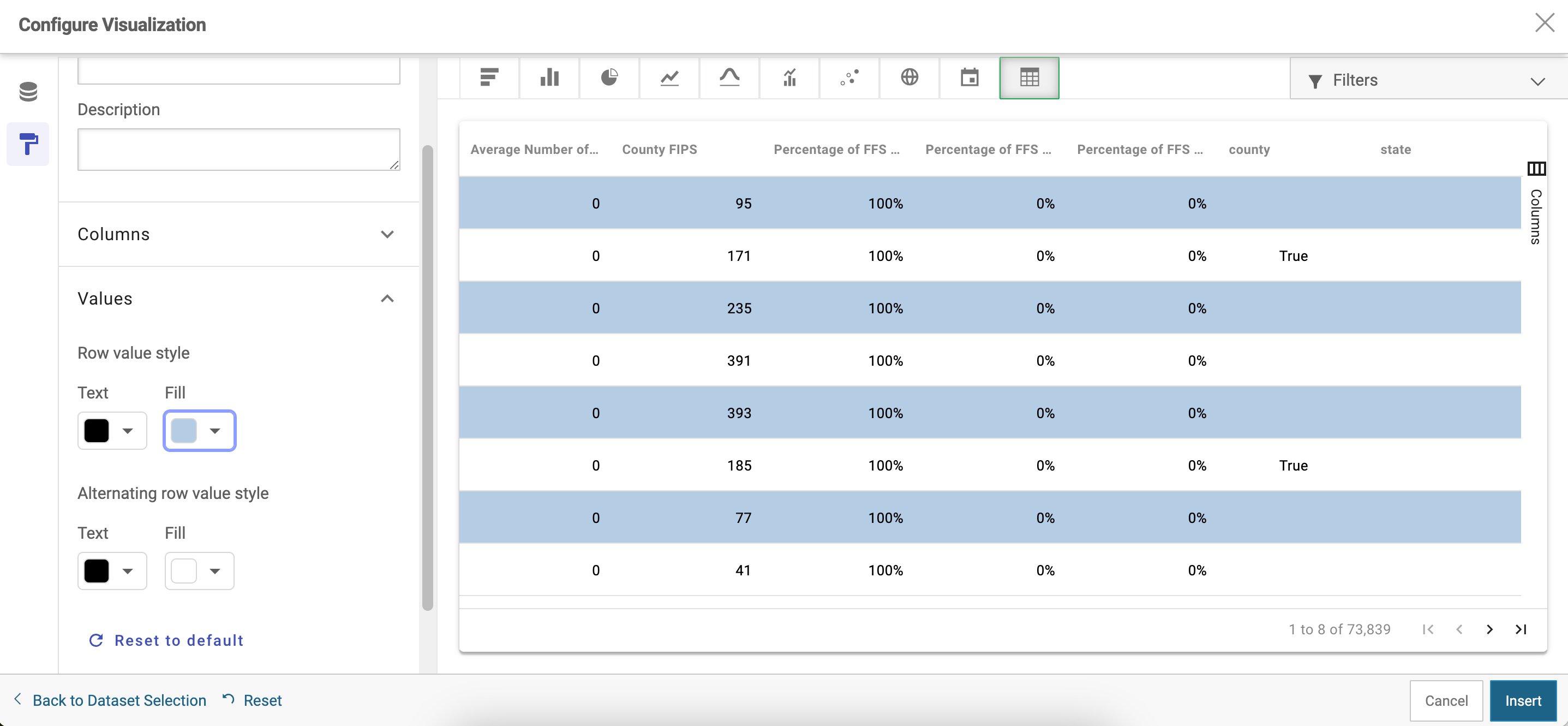Image resolution: width=1568 pixels, height=726 pixels.
Task: Click the Insert button
Action: [1523, 700]
